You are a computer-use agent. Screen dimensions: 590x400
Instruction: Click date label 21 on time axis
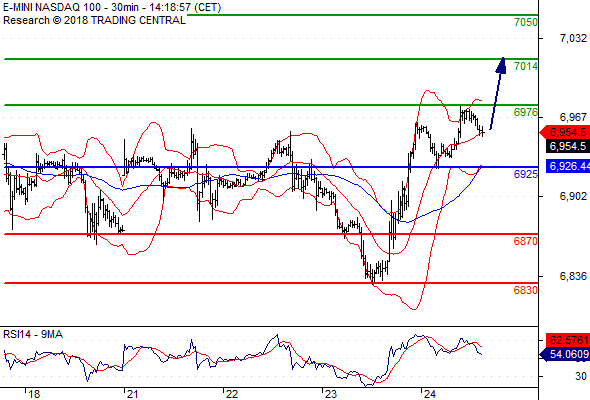tap(132, 394)
